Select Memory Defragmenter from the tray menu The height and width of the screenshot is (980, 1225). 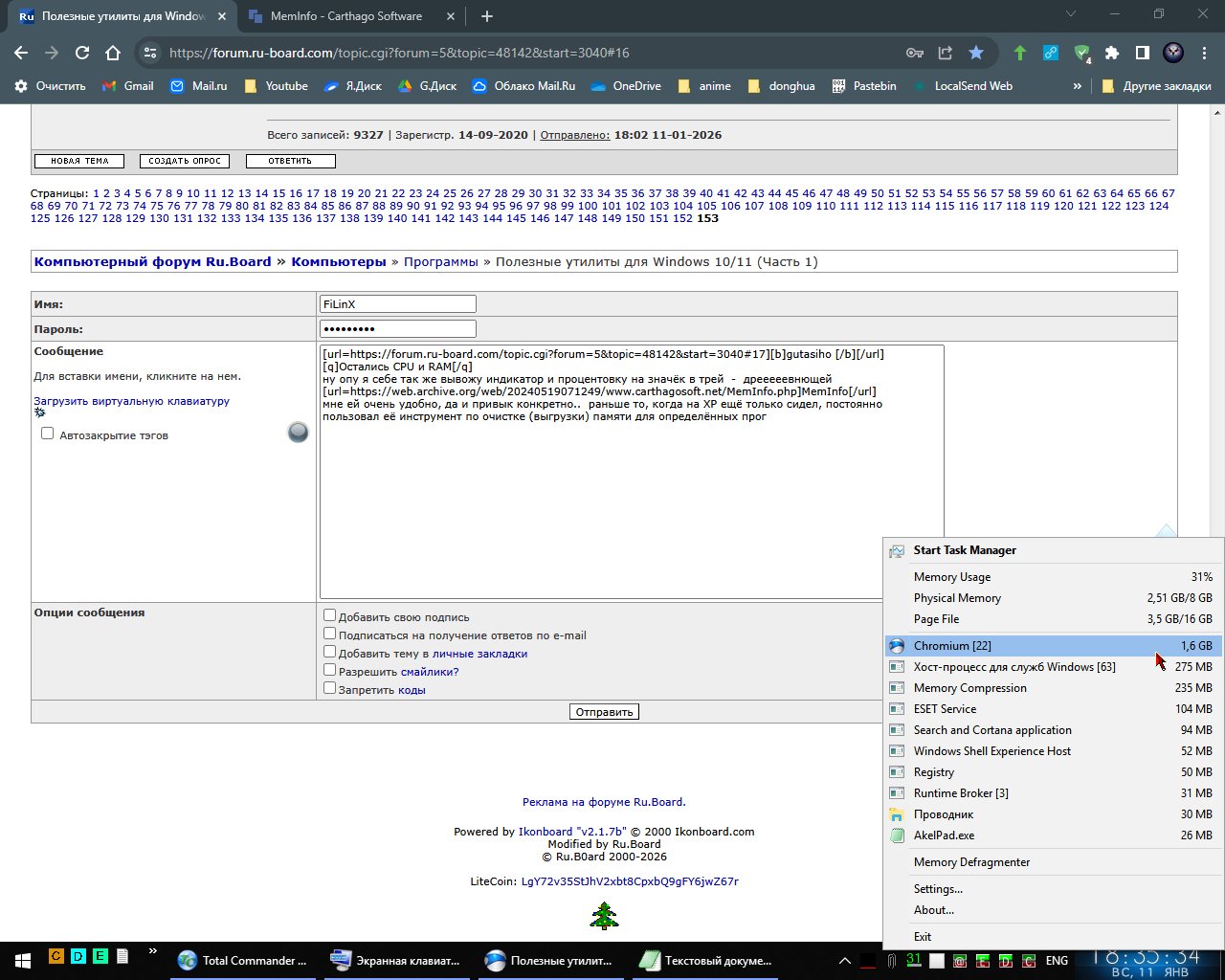[971, 862]
